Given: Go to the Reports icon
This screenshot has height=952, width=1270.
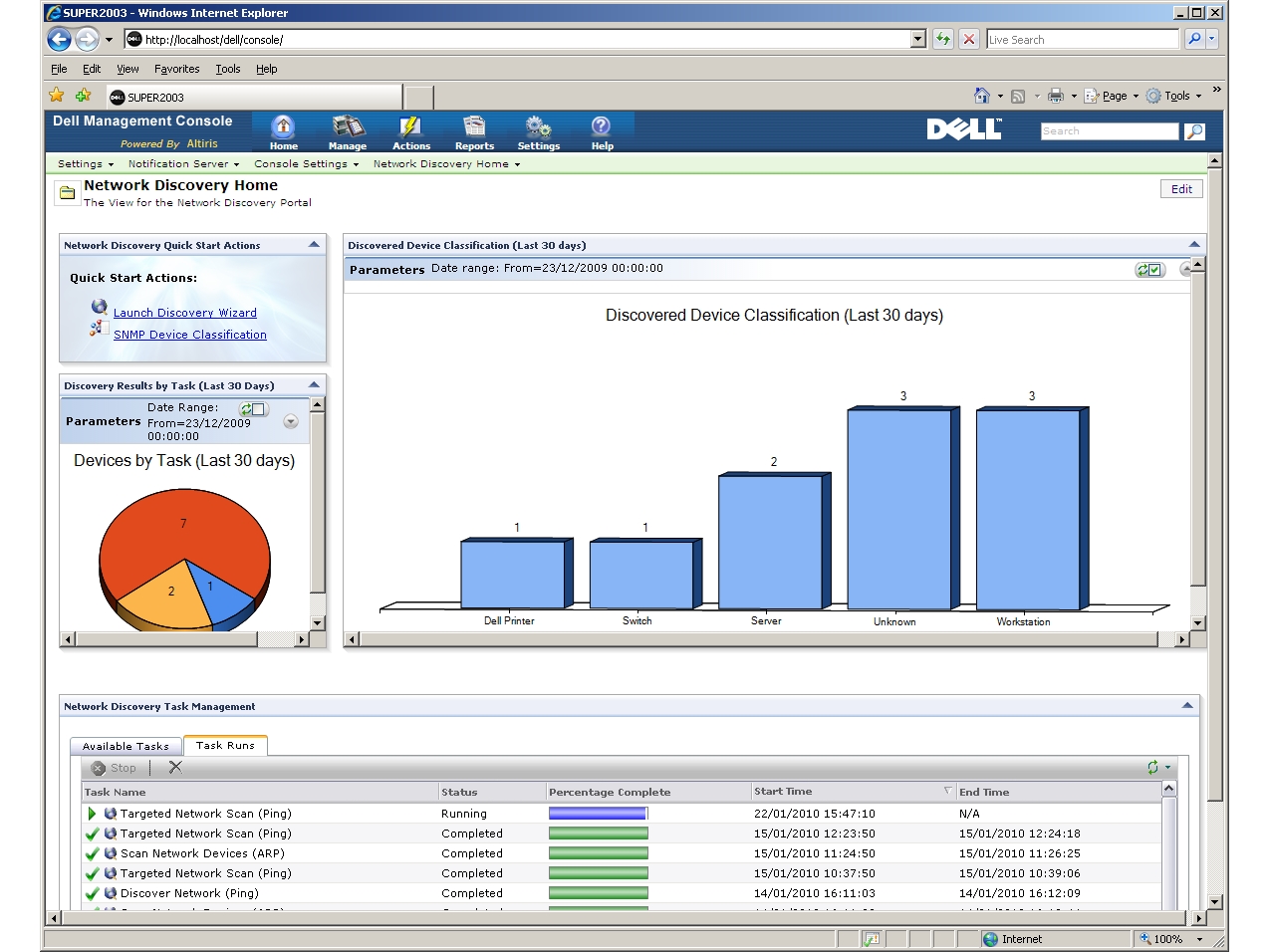Looking at the screenshot, I should tap(474, 130).
